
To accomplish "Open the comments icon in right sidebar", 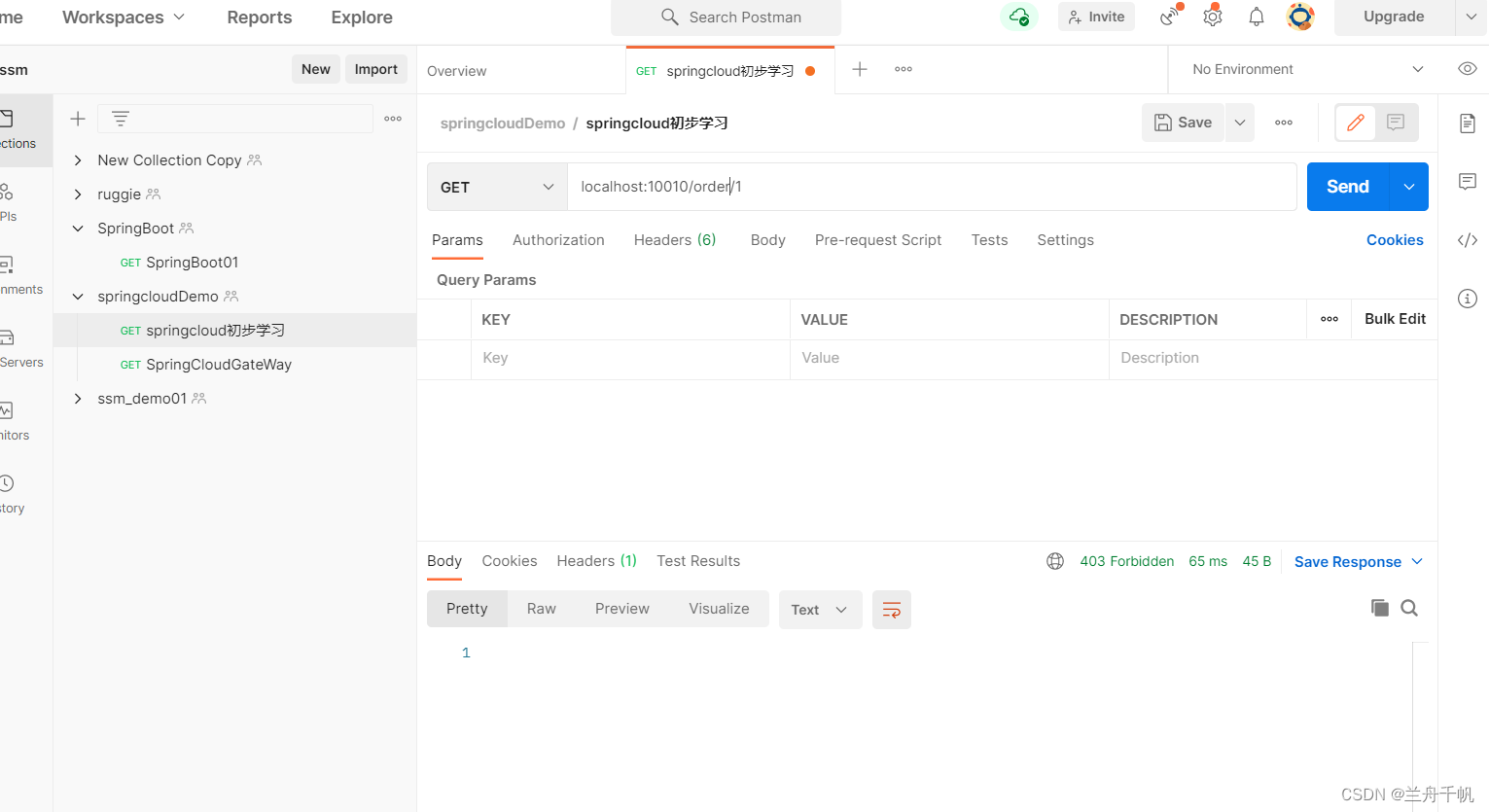I will [1468, 182].
